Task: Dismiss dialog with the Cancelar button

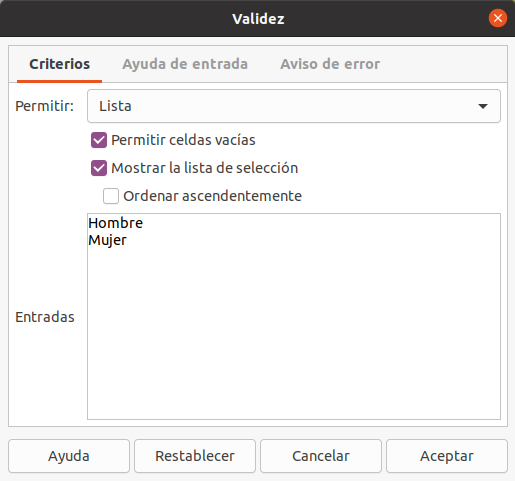Action: point(321,456)
